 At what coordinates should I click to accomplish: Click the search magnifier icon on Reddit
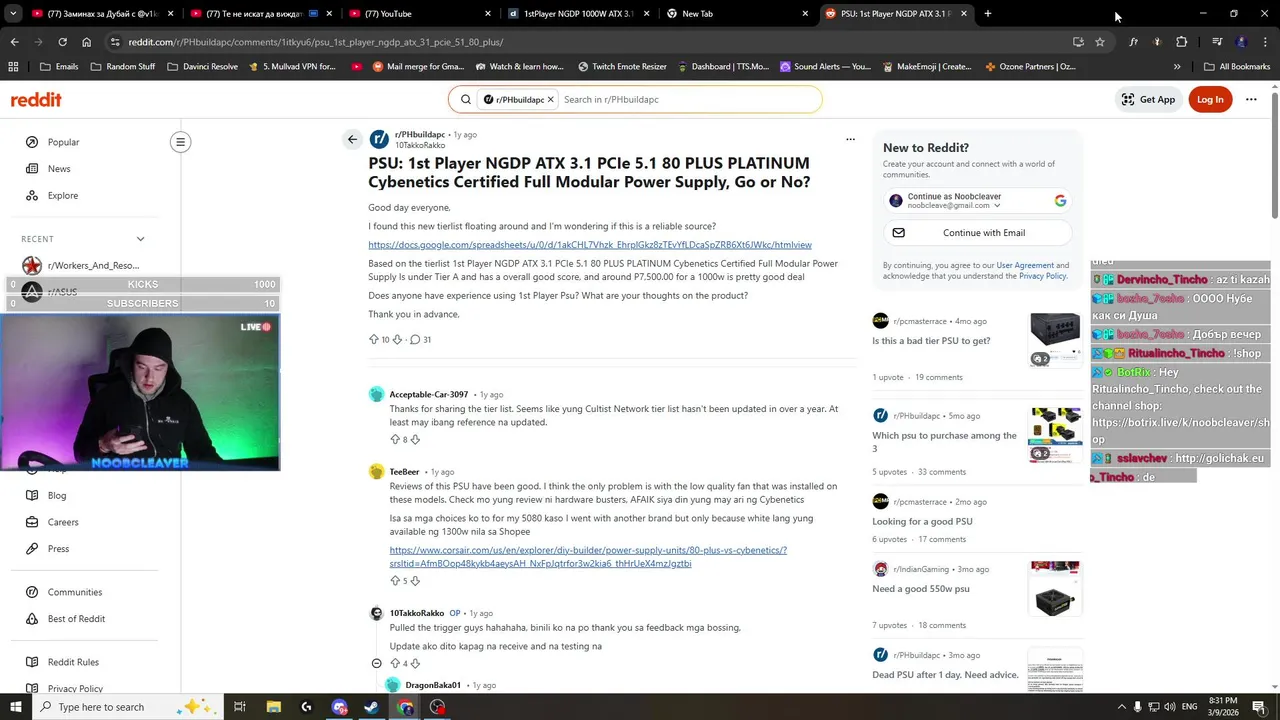click(x=465, y=99)
